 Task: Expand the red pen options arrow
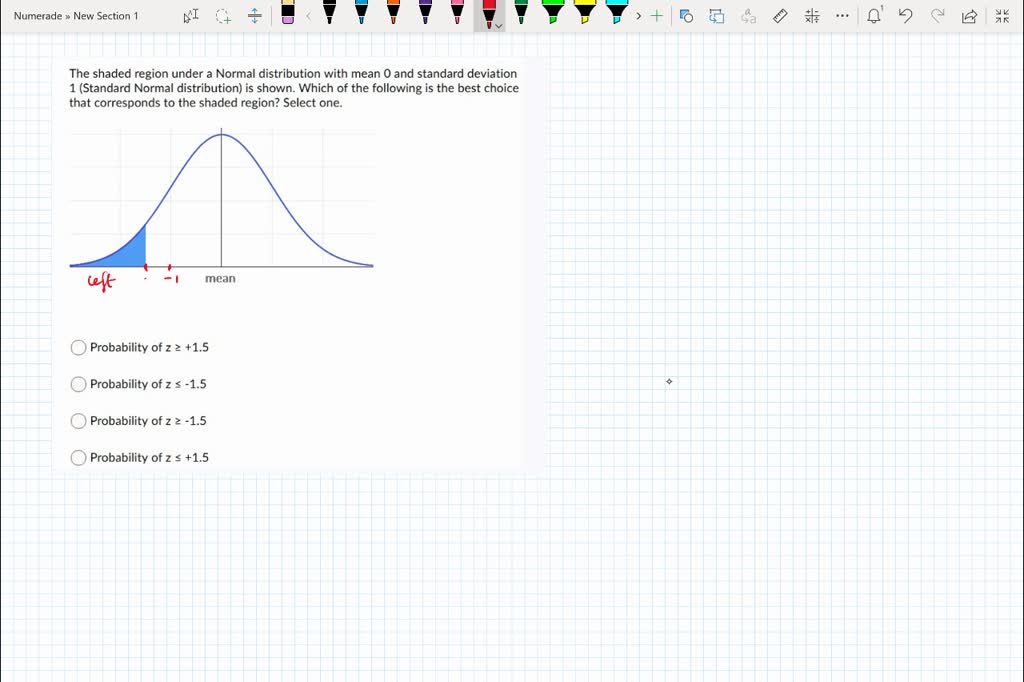[x=497, y=27]
